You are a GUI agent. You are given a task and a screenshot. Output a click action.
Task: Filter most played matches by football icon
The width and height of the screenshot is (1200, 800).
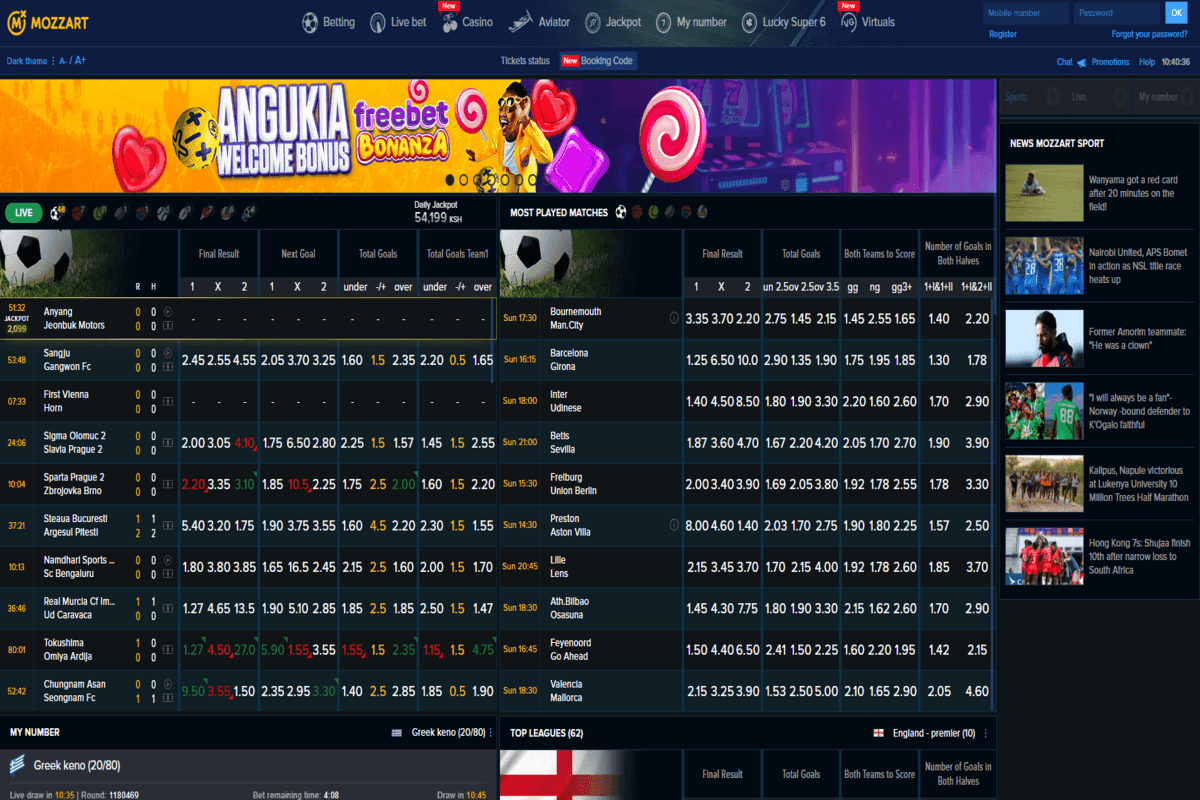coord(621,212)
